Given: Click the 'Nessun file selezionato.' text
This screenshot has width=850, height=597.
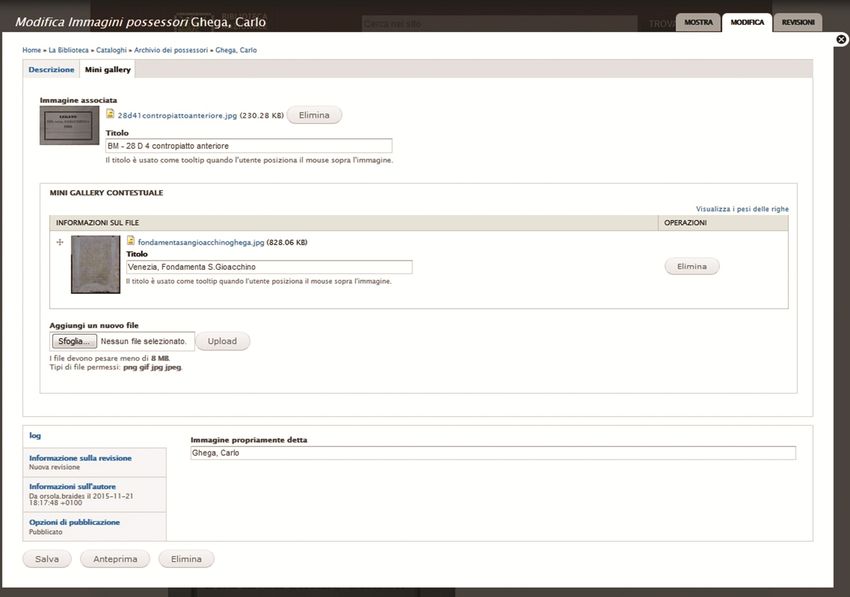Looking at the screenshot, I should pyautogui.click(x=144, y=341).
